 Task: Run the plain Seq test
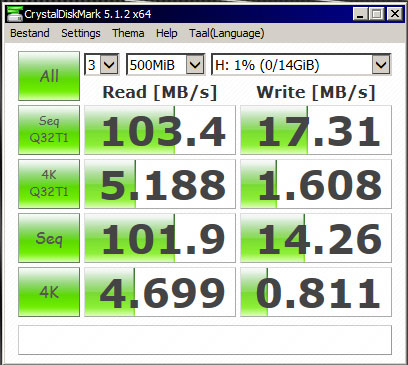coord(49,238)
